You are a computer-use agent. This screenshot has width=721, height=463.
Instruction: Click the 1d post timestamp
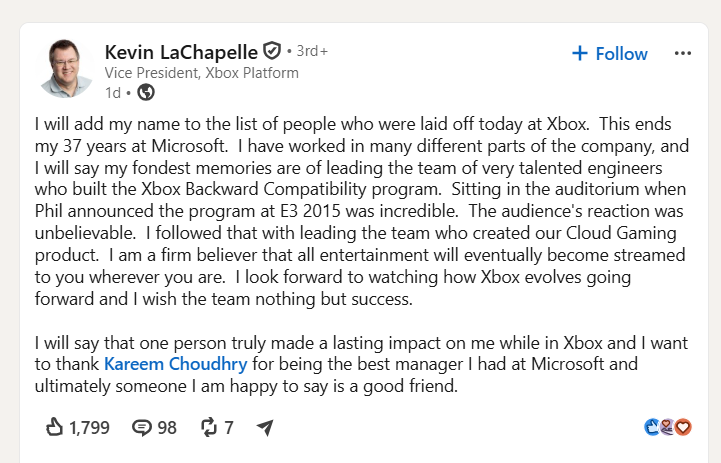[x=113, y=93]
